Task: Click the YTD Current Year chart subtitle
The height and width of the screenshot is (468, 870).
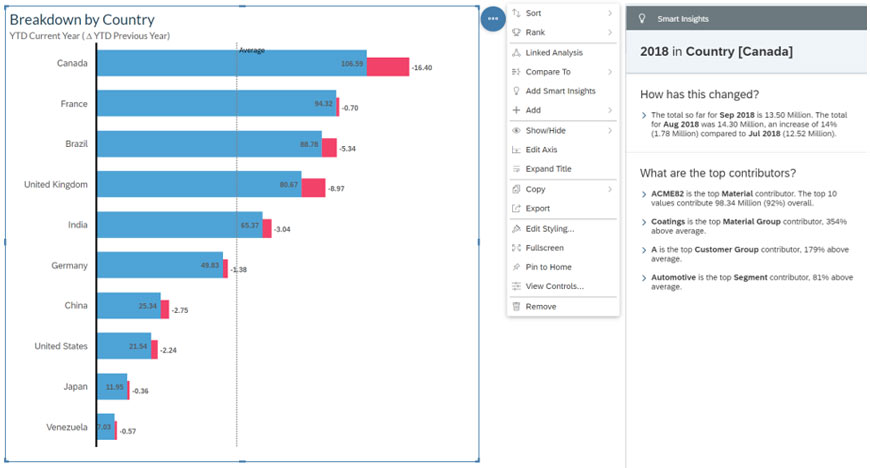Action: coord(90,36)
